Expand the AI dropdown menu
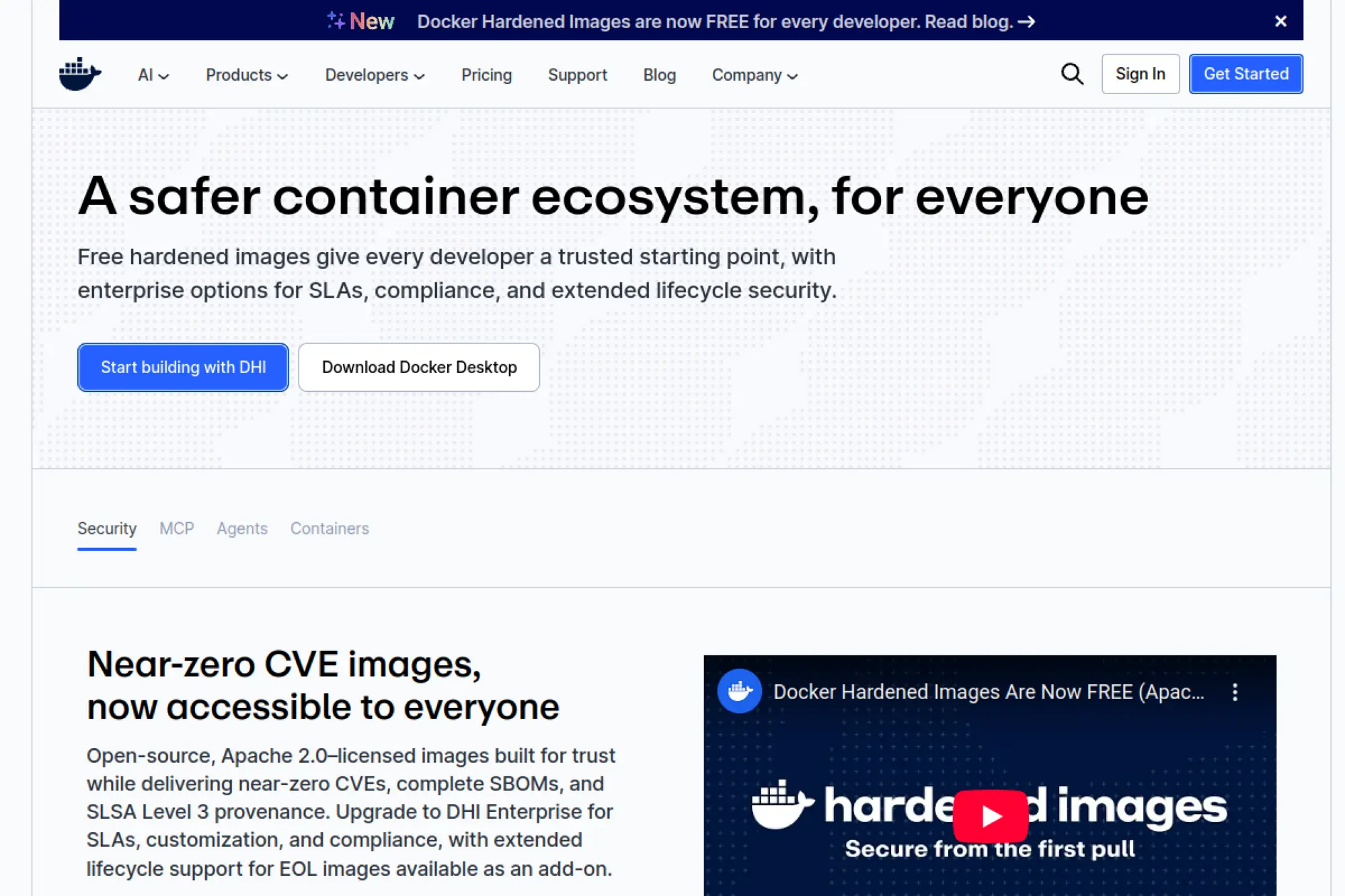Image resolution: width=1345 pixels, height=896 pixels. click(x=153, y=75)
